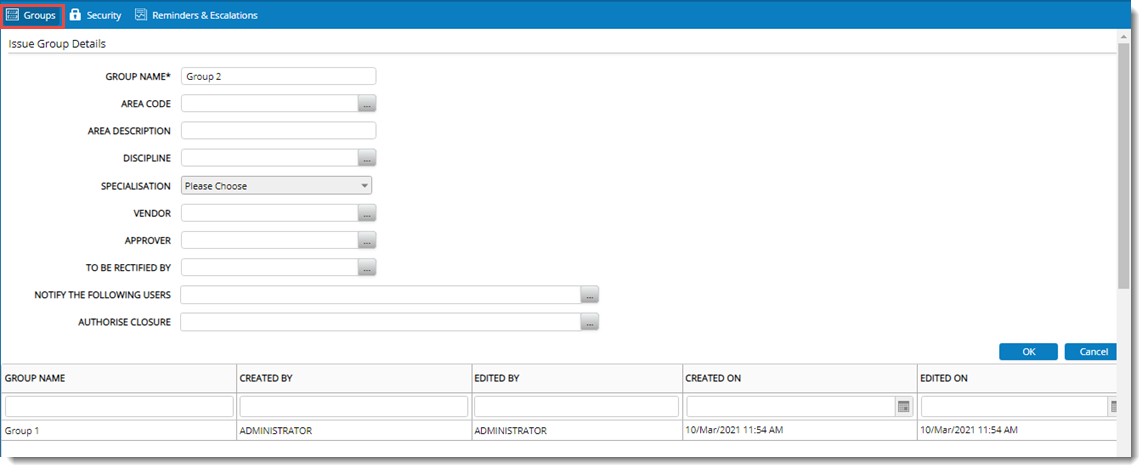Open the Authorise Closure lookup button

(x=590, y=322)
